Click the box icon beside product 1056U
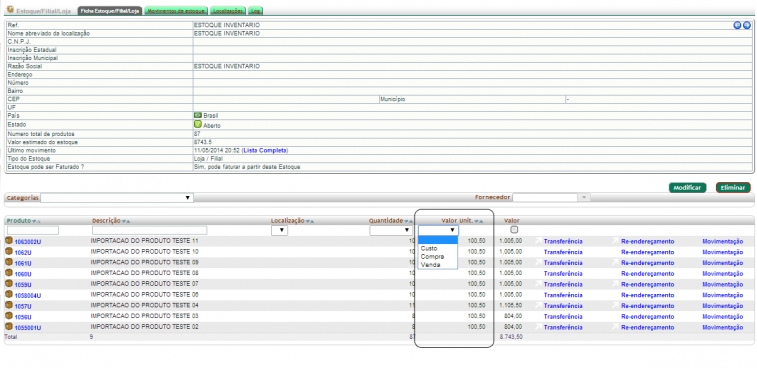The width and height of the screenshot is (757, 368). point(9,316)
